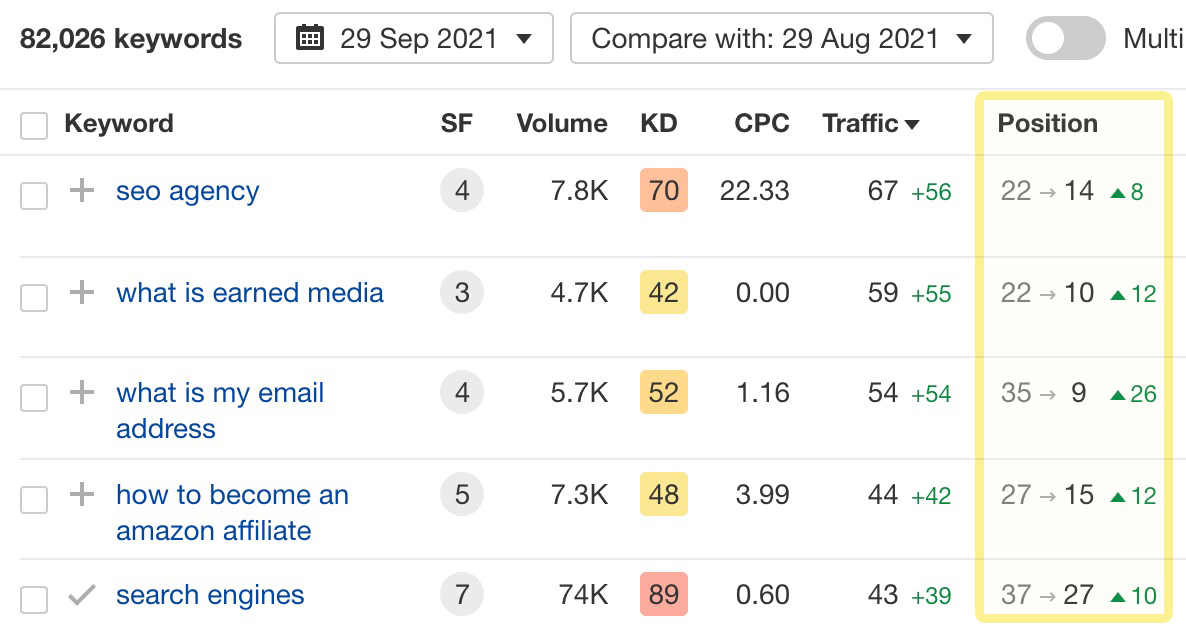Open the 29 Sep 2021 date dropdown
This screenshot has height=643, width=1186.
pos(414,39)
